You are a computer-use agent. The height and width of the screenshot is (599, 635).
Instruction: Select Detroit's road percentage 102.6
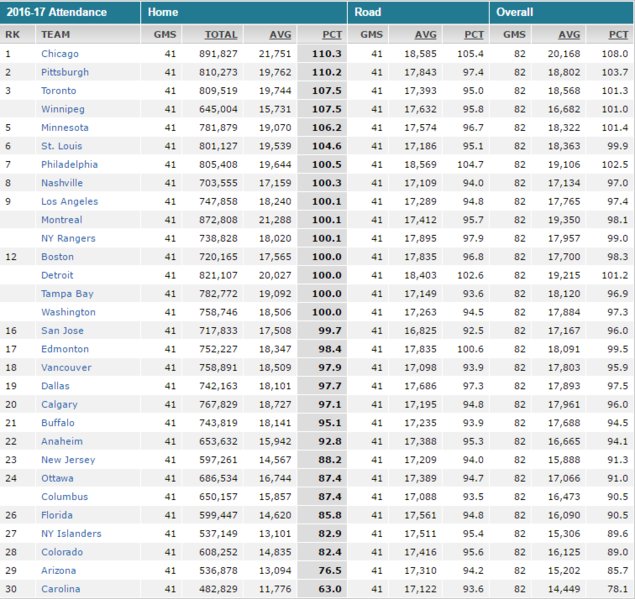pyautogui.click(x=471, y=275)
